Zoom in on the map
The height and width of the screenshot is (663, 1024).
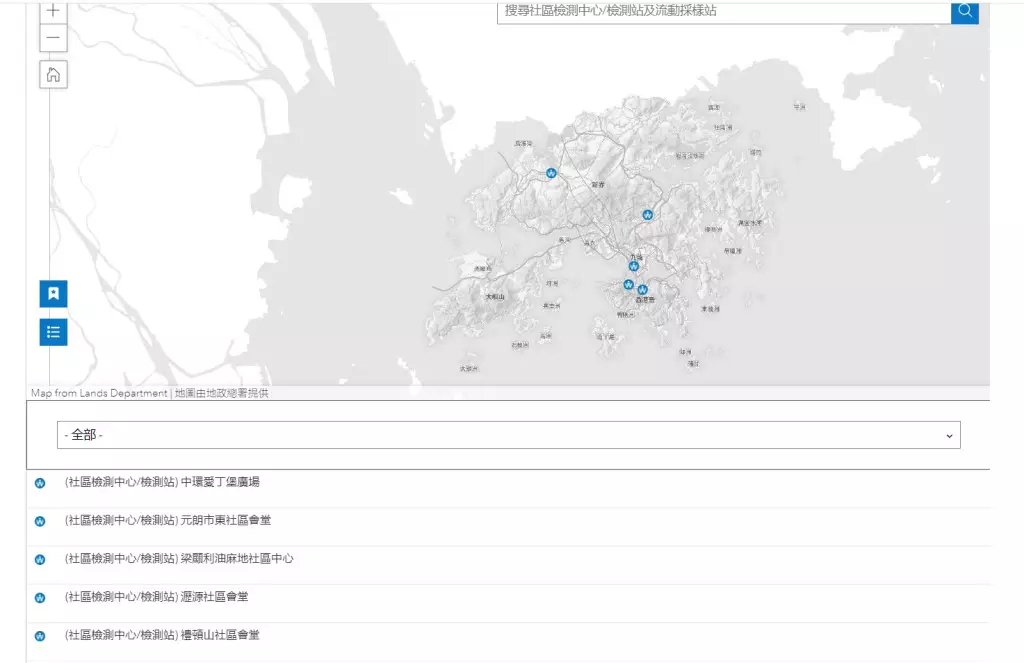(x=53, y=12)
